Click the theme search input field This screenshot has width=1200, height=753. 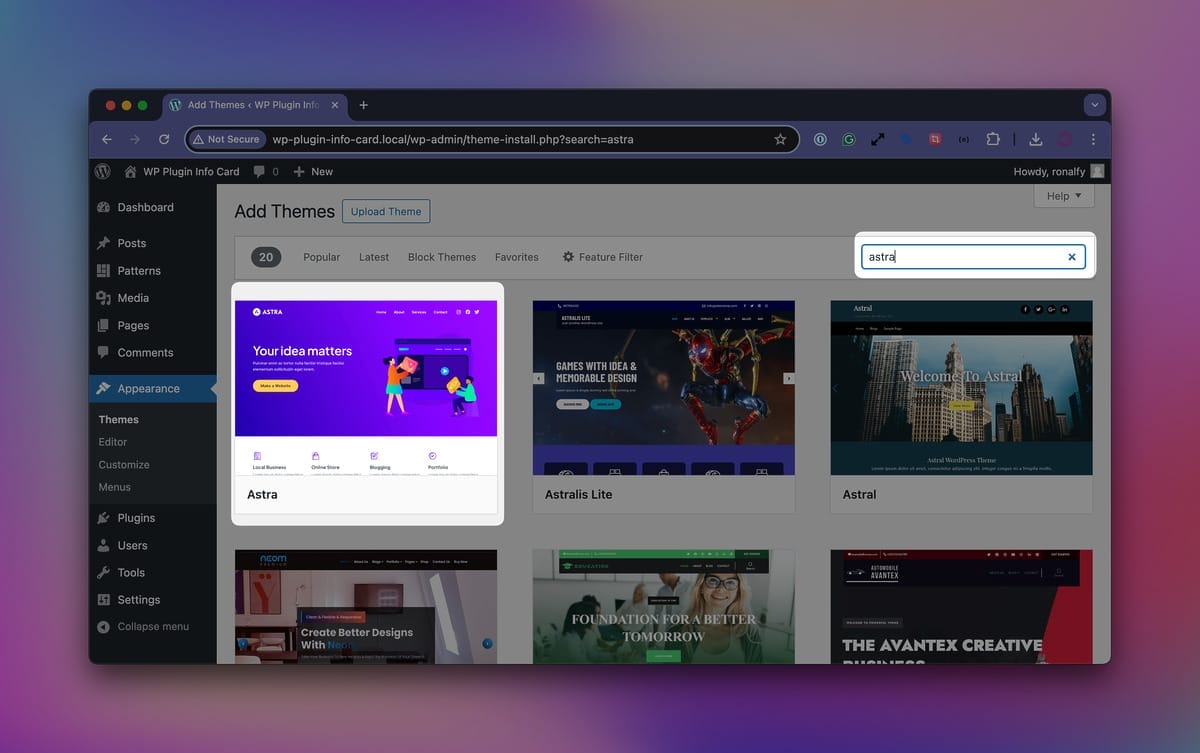960,257
